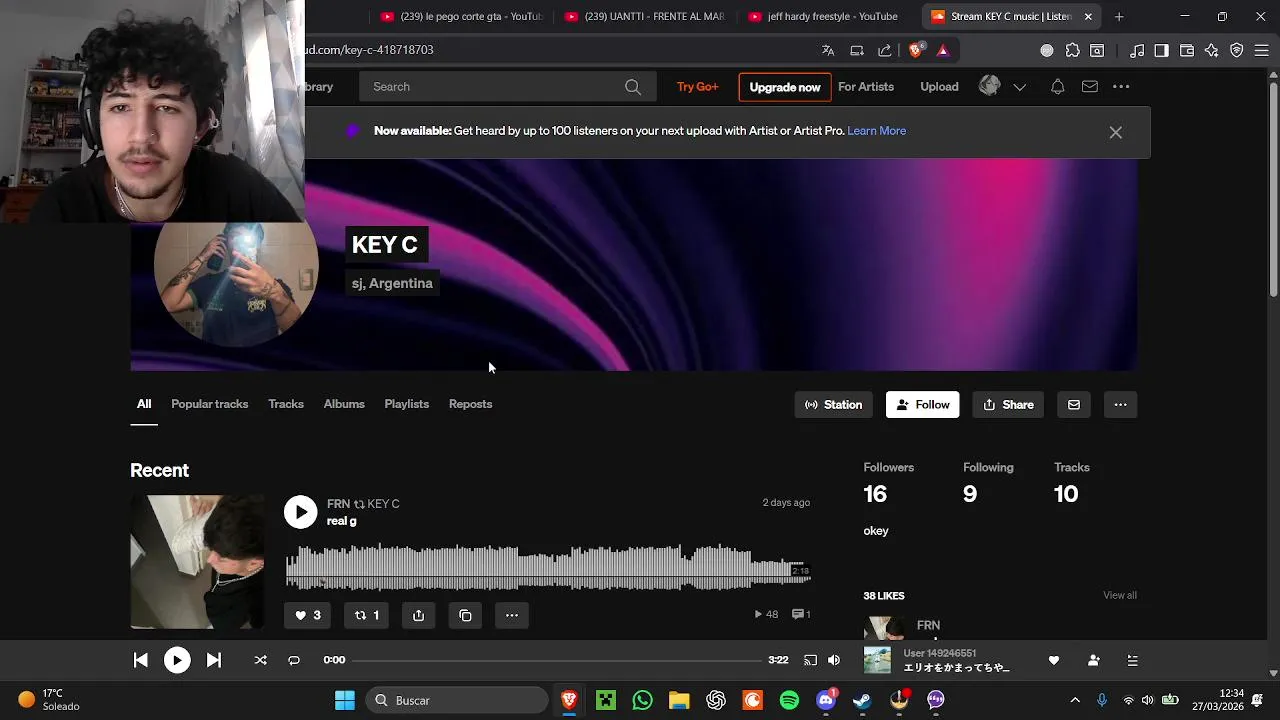Open the Brave playlist music note icon
This screenshot has height=720, width=1280.
pos(1137,50)
